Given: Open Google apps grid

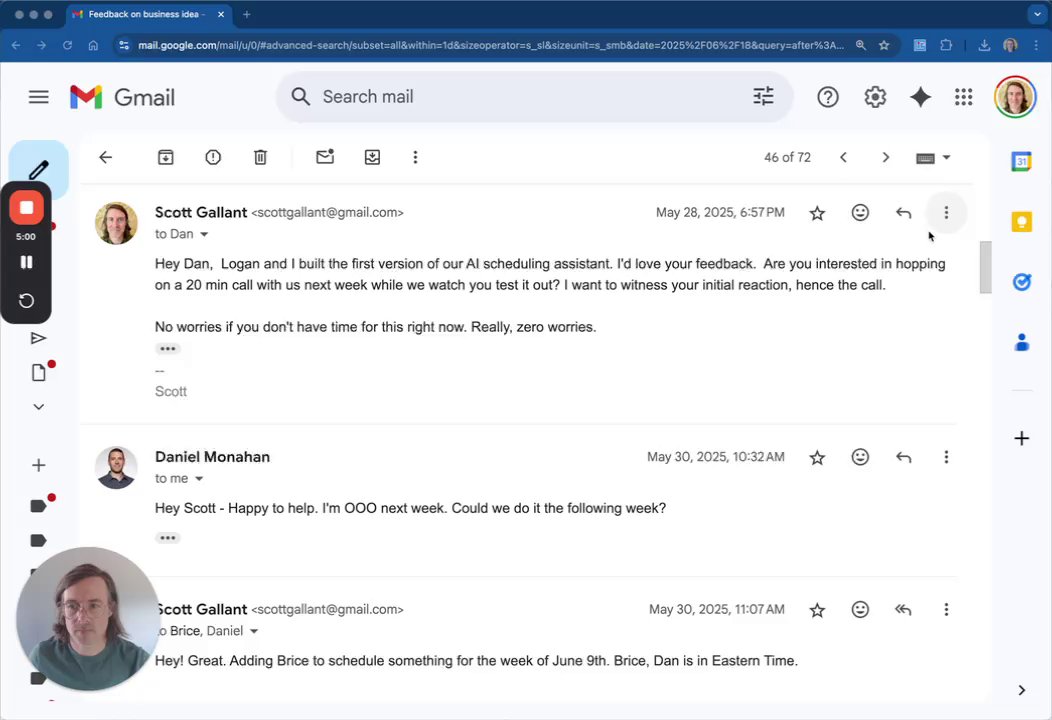Looking at the screenshot, I should coord(963,97).
